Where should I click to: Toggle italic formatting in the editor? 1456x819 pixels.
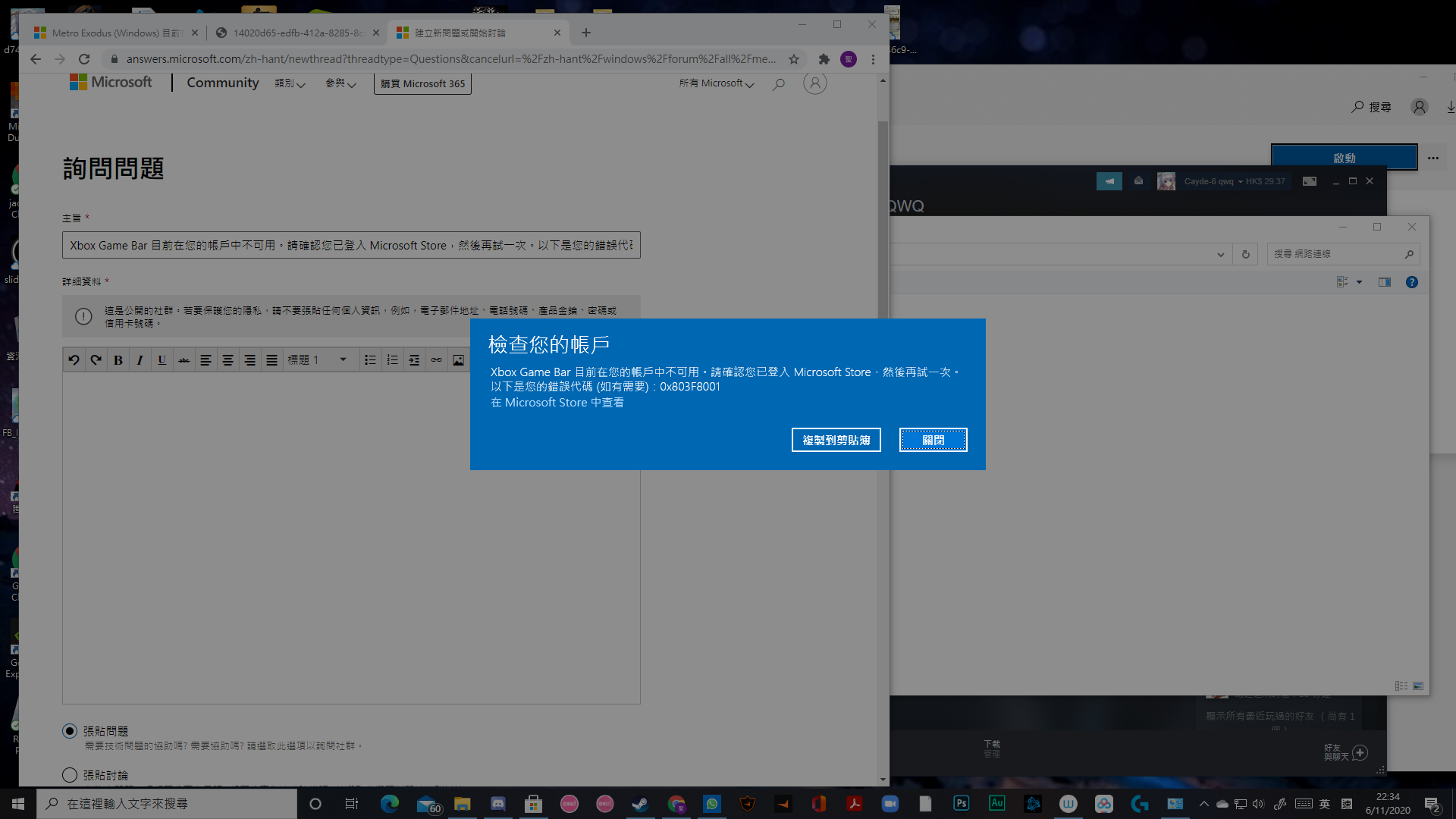pos(140,360)
